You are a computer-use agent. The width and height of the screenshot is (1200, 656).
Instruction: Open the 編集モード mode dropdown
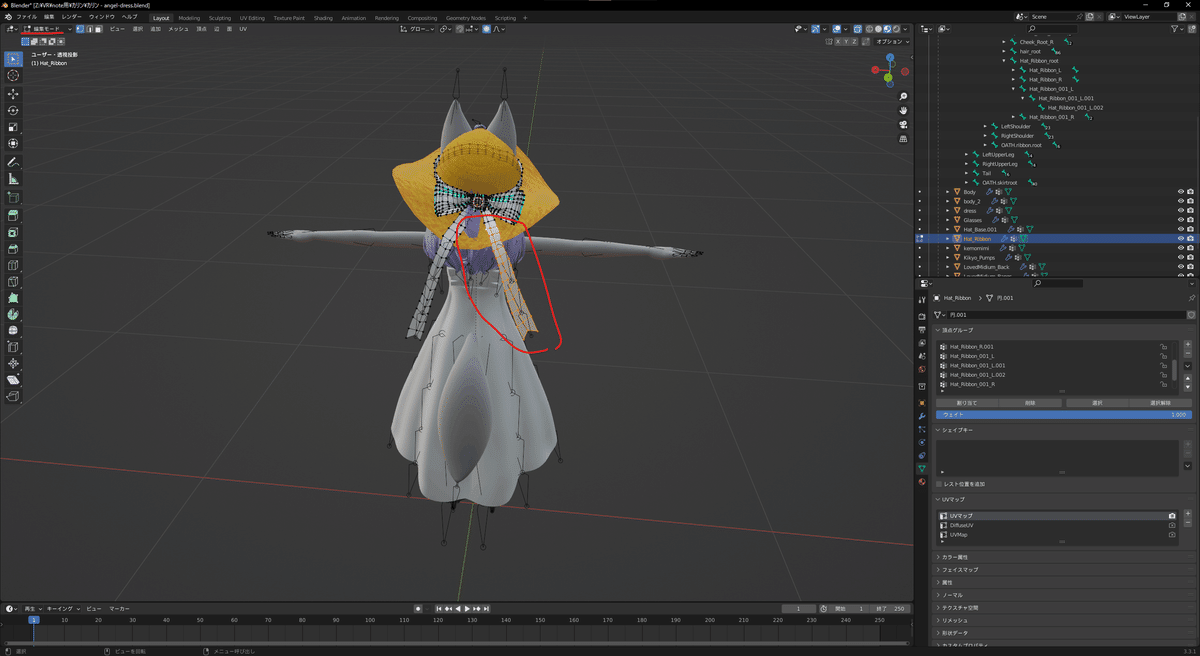coord(47,29)
